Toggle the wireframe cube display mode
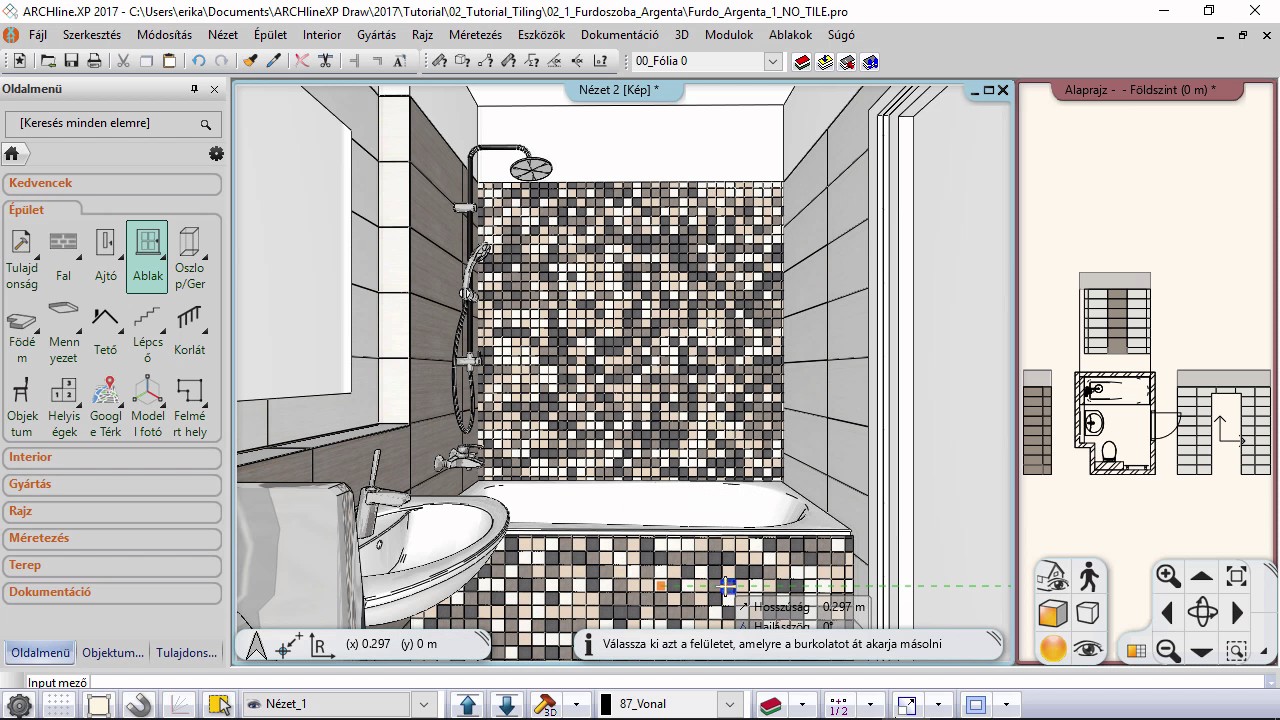Viewport: 1280px width, 720px height. tap(1088, 612)
